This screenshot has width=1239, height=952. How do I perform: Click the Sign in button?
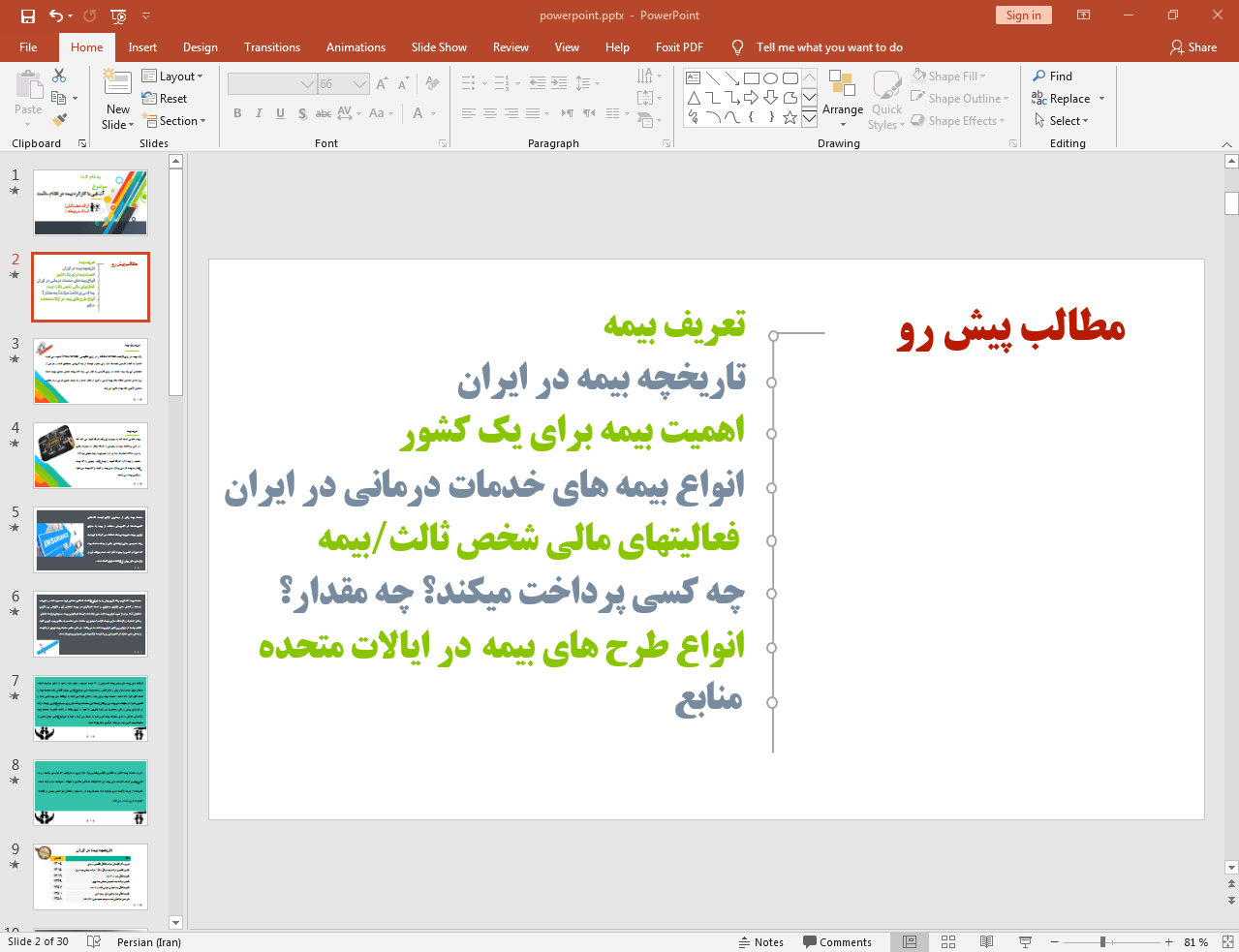(1023, 15)
